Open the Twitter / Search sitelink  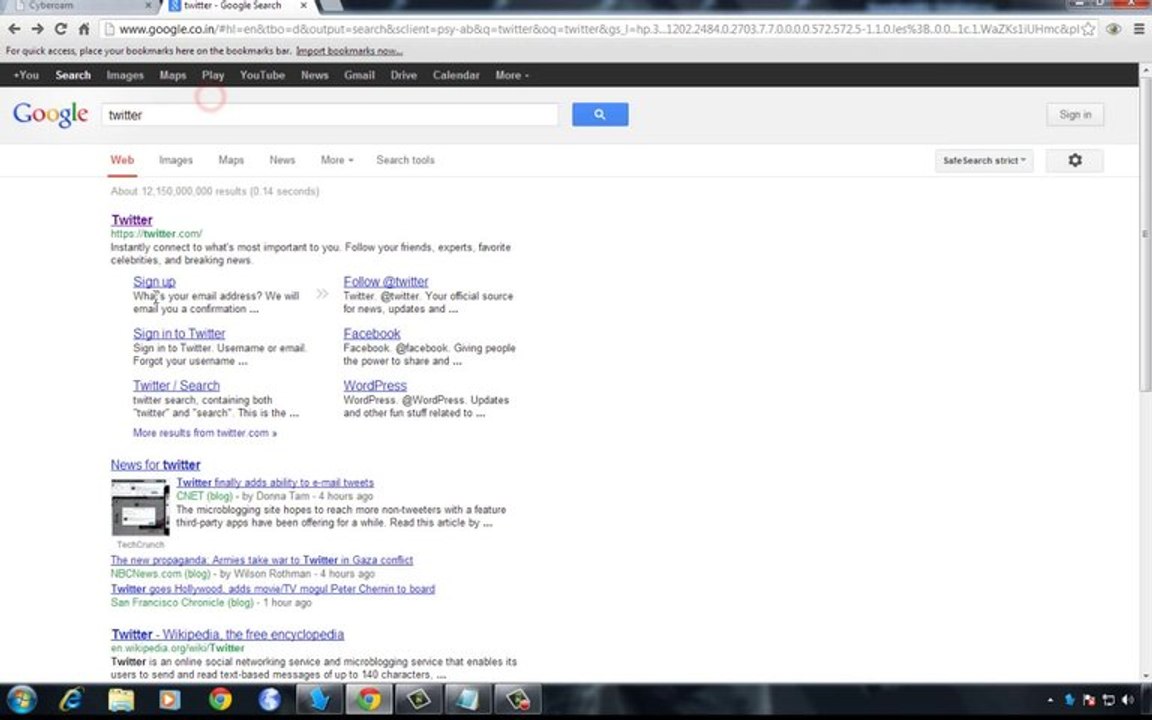coord(176,386)
